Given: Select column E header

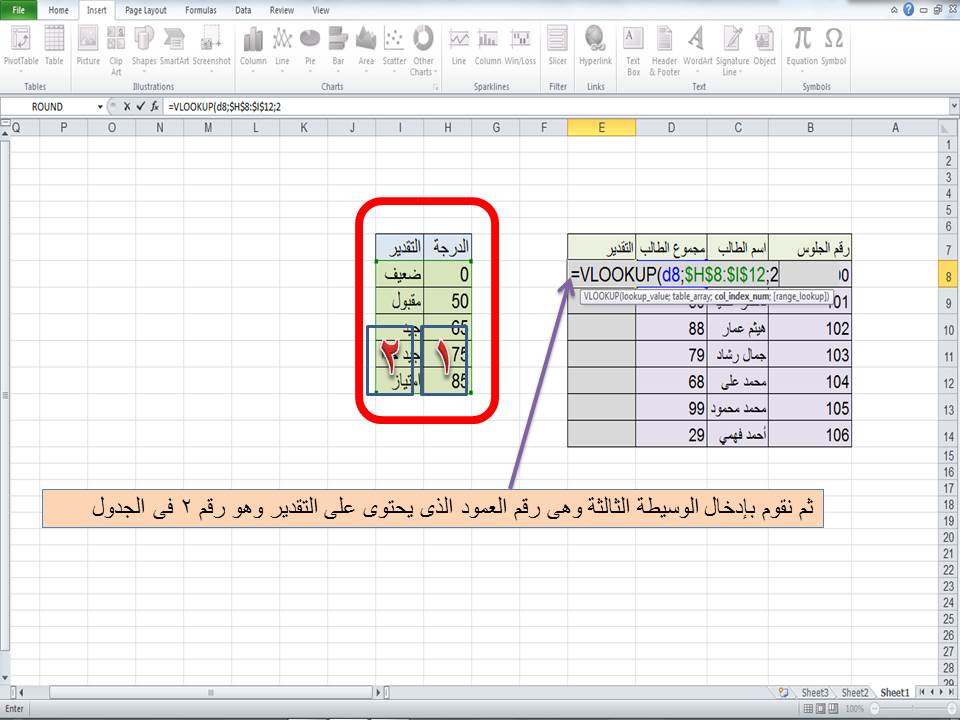Looking at the screenshot, I should click(601, 127).
